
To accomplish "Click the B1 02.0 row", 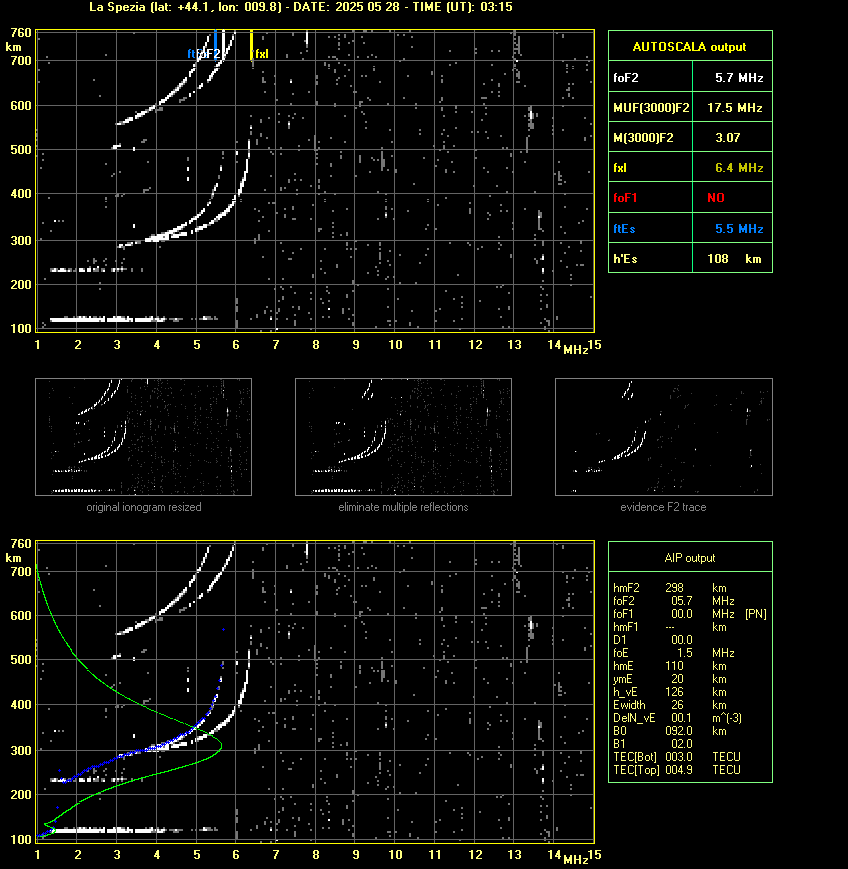I will pos(653,744).
